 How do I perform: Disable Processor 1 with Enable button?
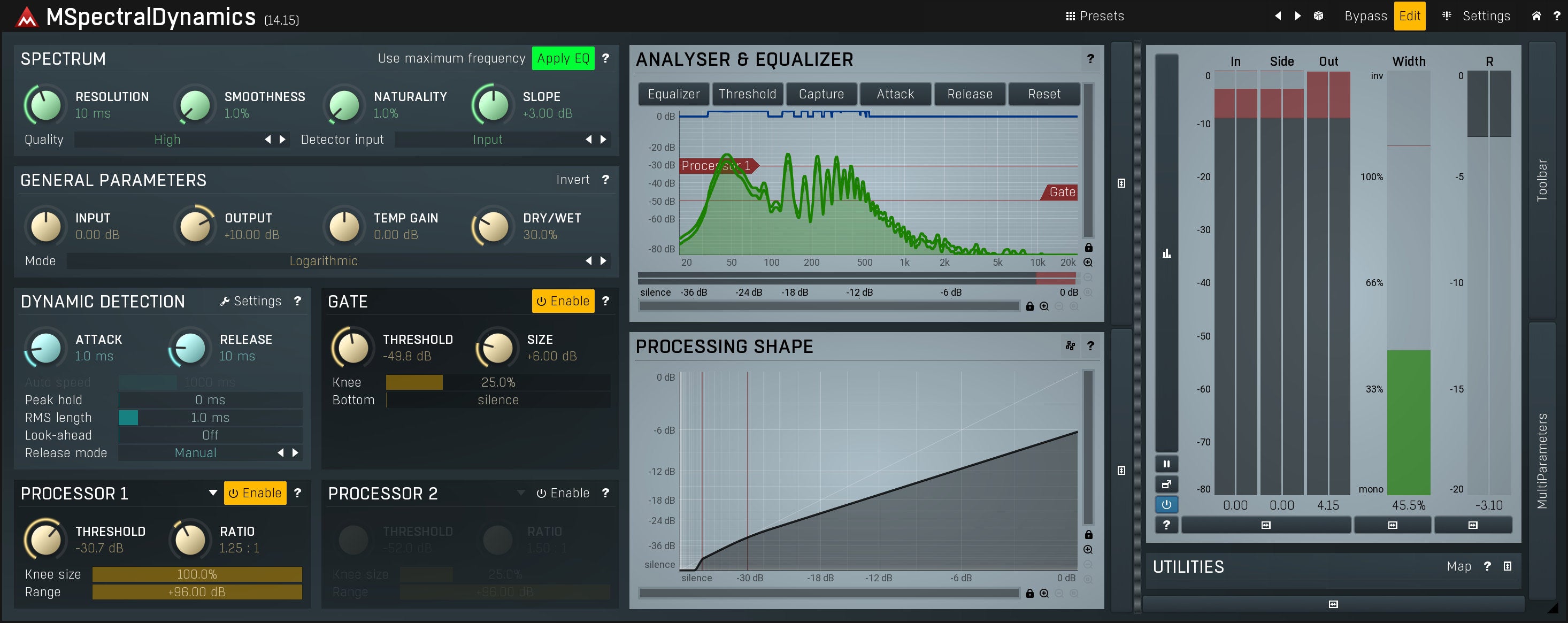[255, 494]
